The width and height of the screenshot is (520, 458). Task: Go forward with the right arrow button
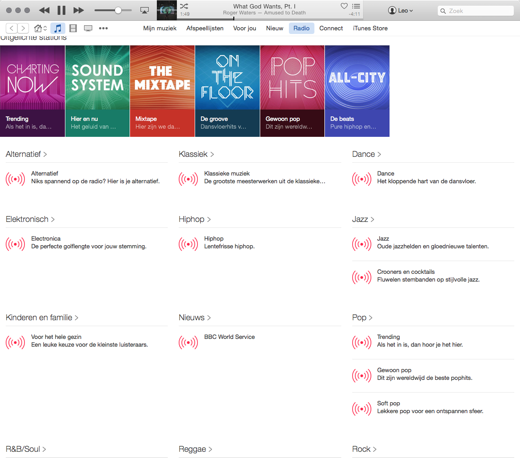click(23, 28)
